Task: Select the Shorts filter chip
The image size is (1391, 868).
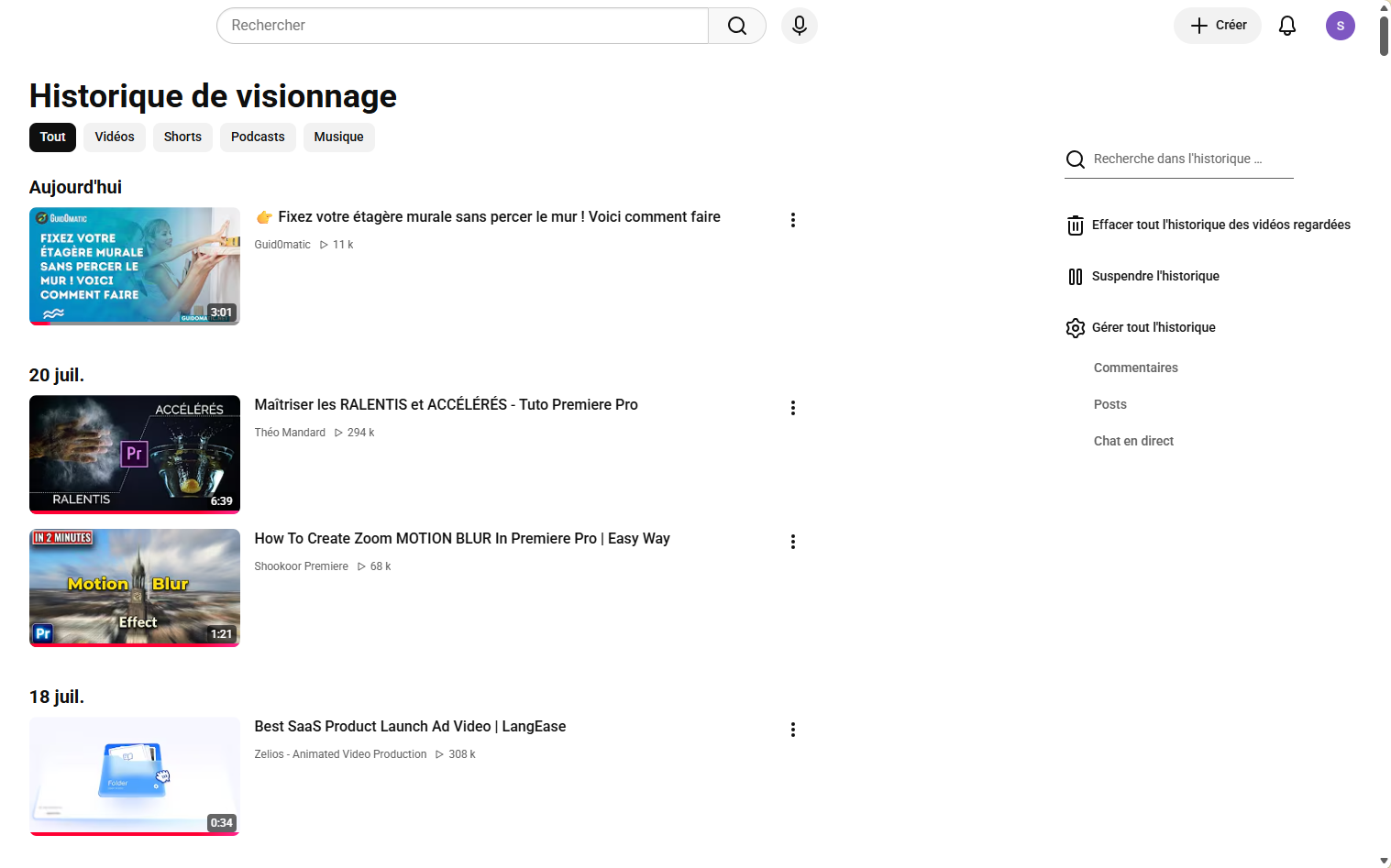Action: point(182,137)
